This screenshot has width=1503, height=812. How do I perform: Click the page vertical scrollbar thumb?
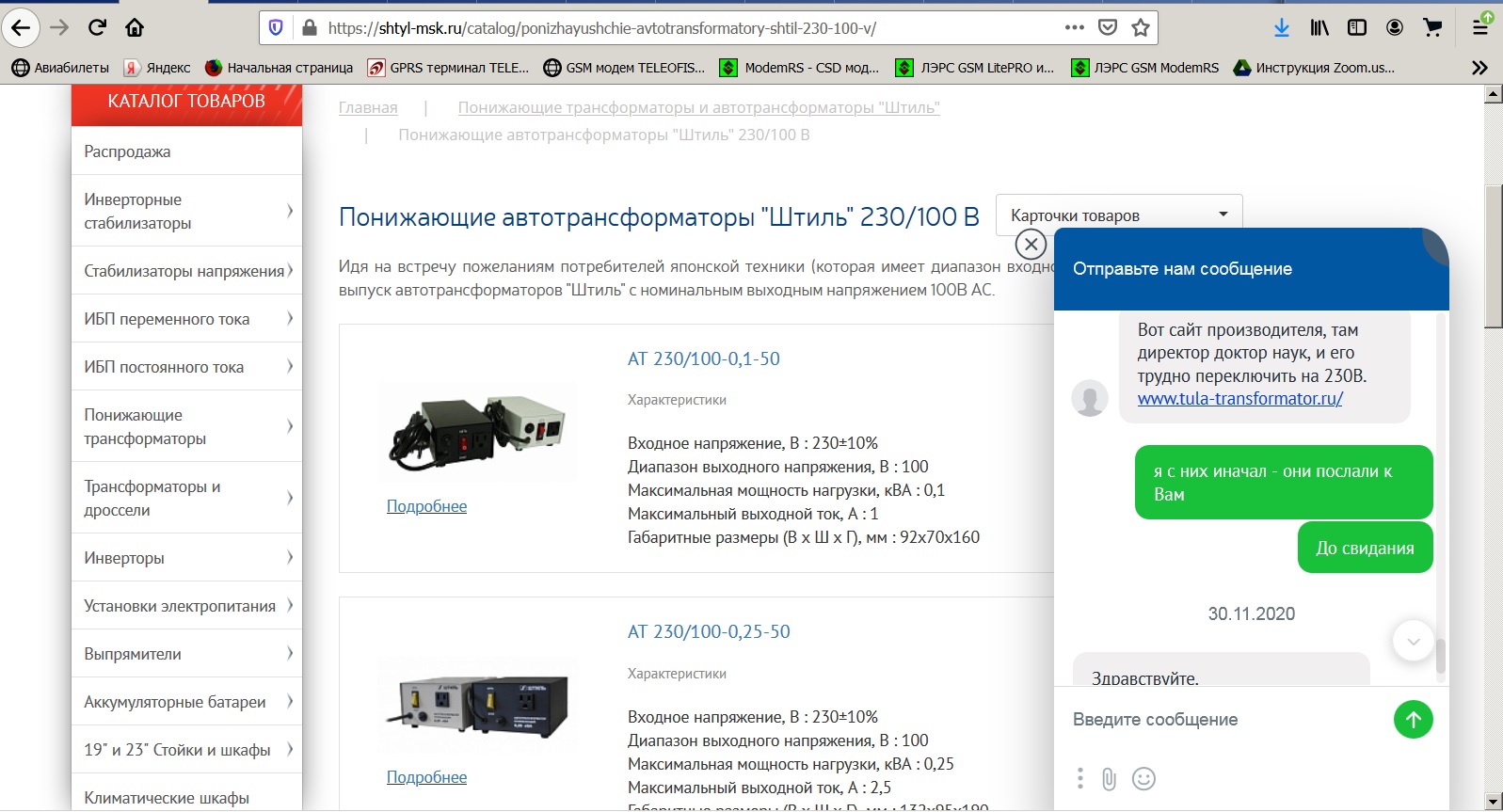[1493, 256]
